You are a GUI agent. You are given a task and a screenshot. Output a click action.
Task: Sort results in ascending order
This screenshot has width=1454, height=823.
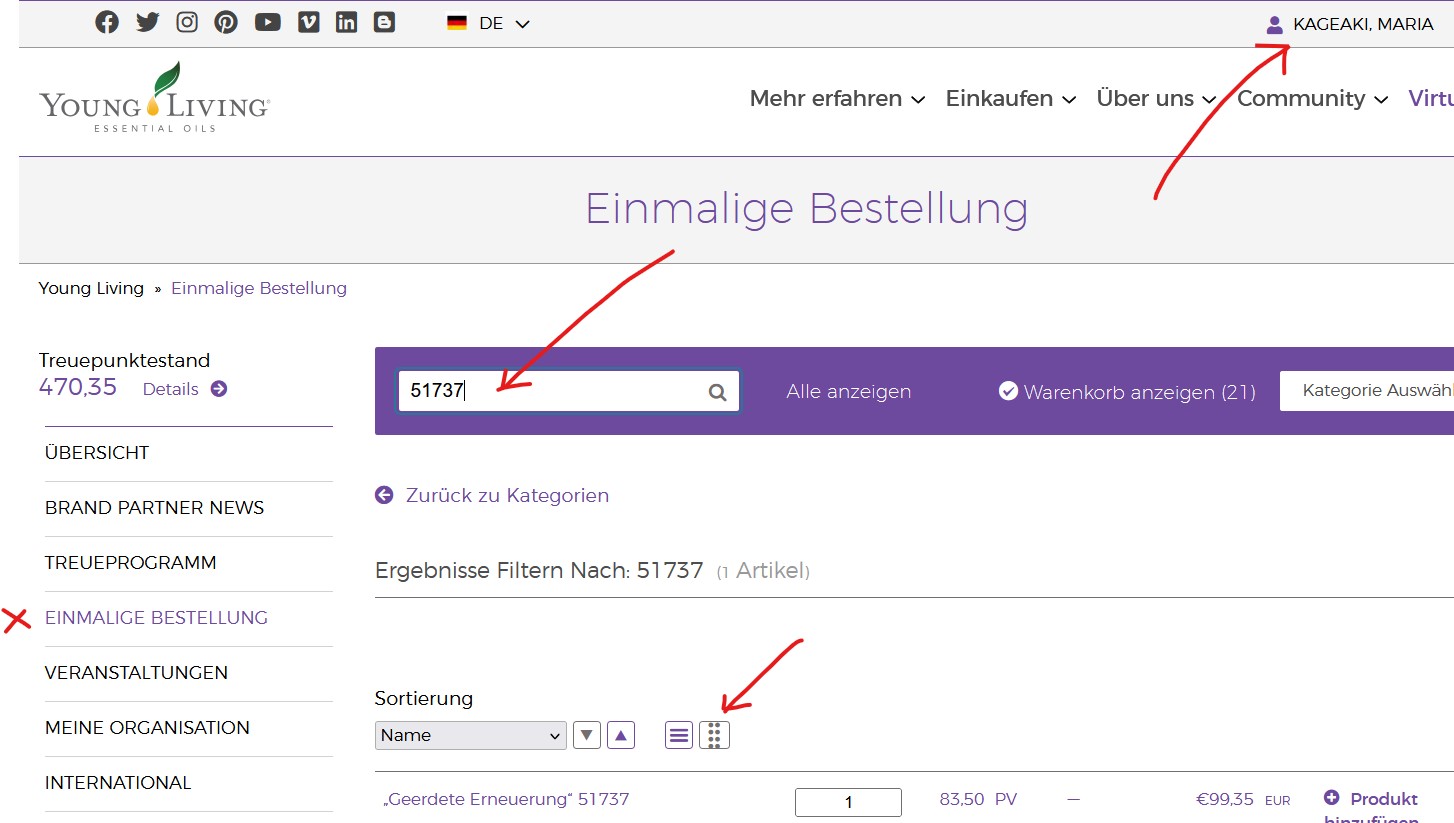coord(622,735)
